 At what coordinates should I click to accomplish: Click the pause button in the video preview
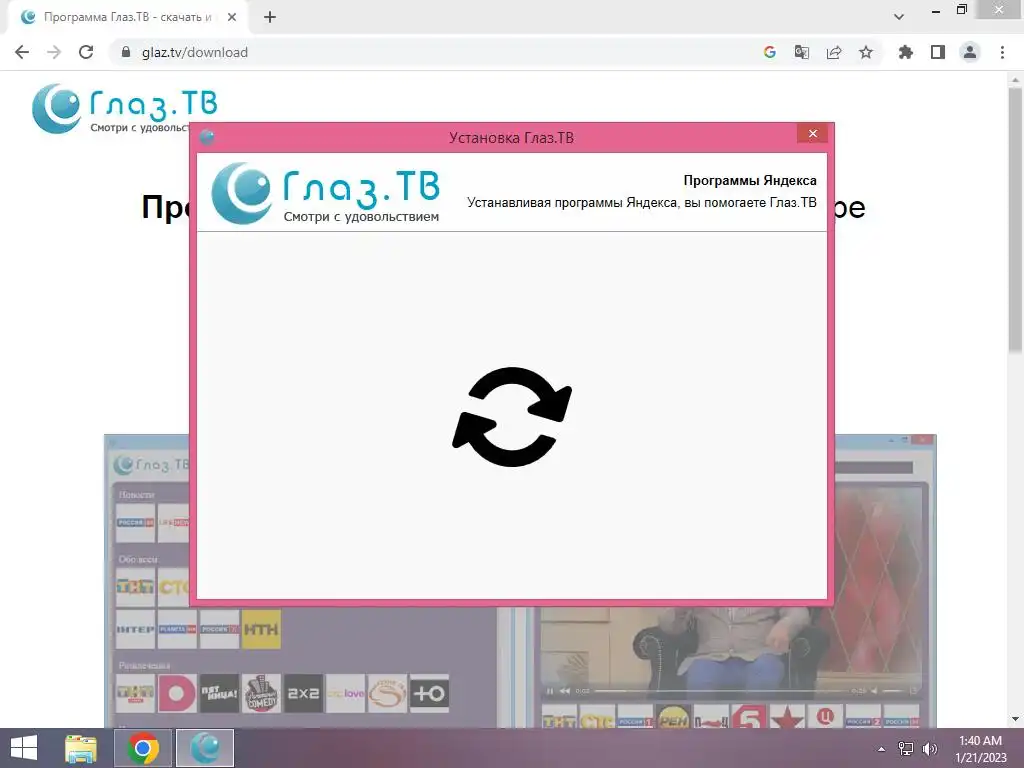(550, 691)
